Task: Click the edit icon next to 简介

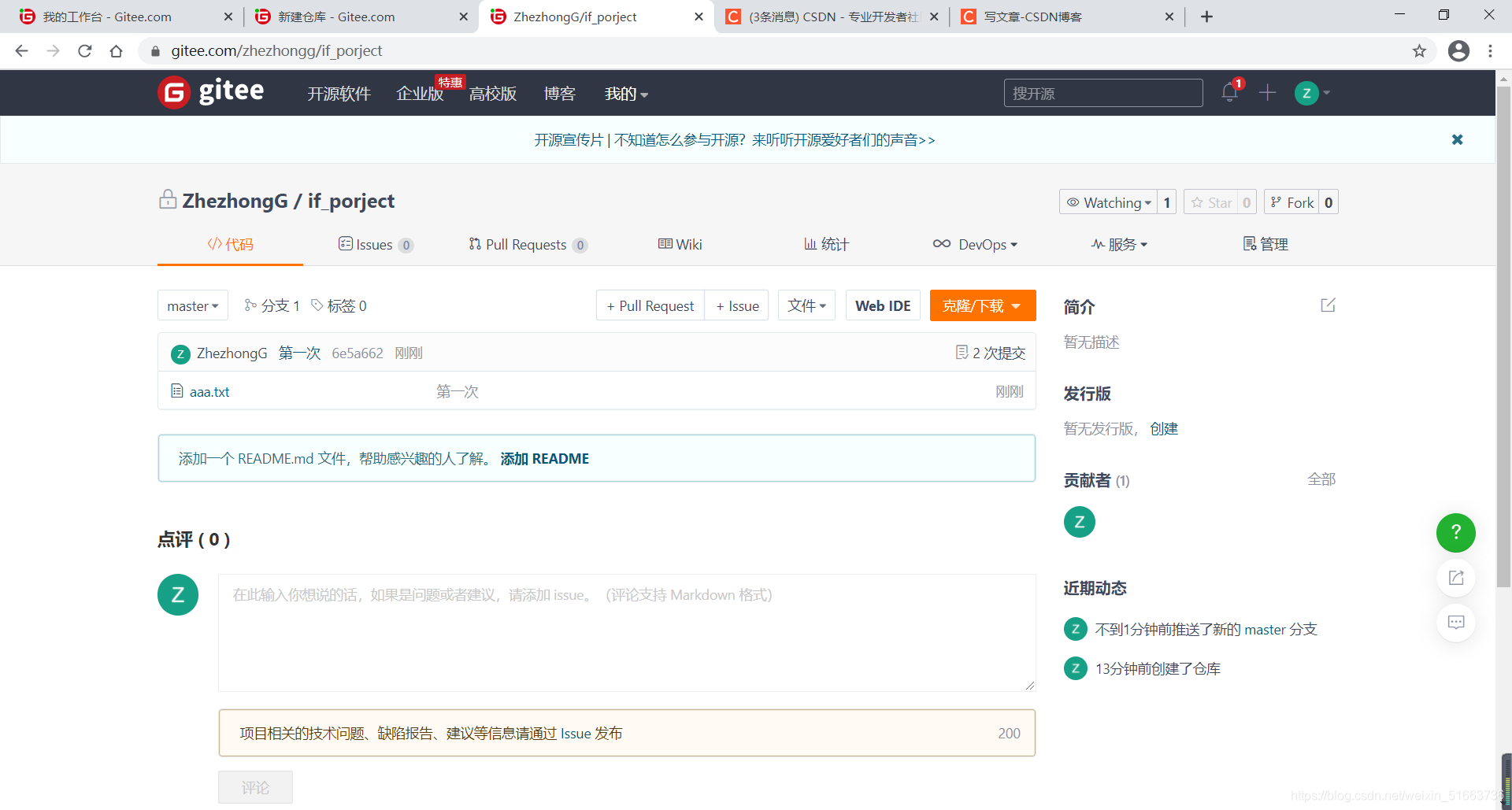Action: 1328,305
